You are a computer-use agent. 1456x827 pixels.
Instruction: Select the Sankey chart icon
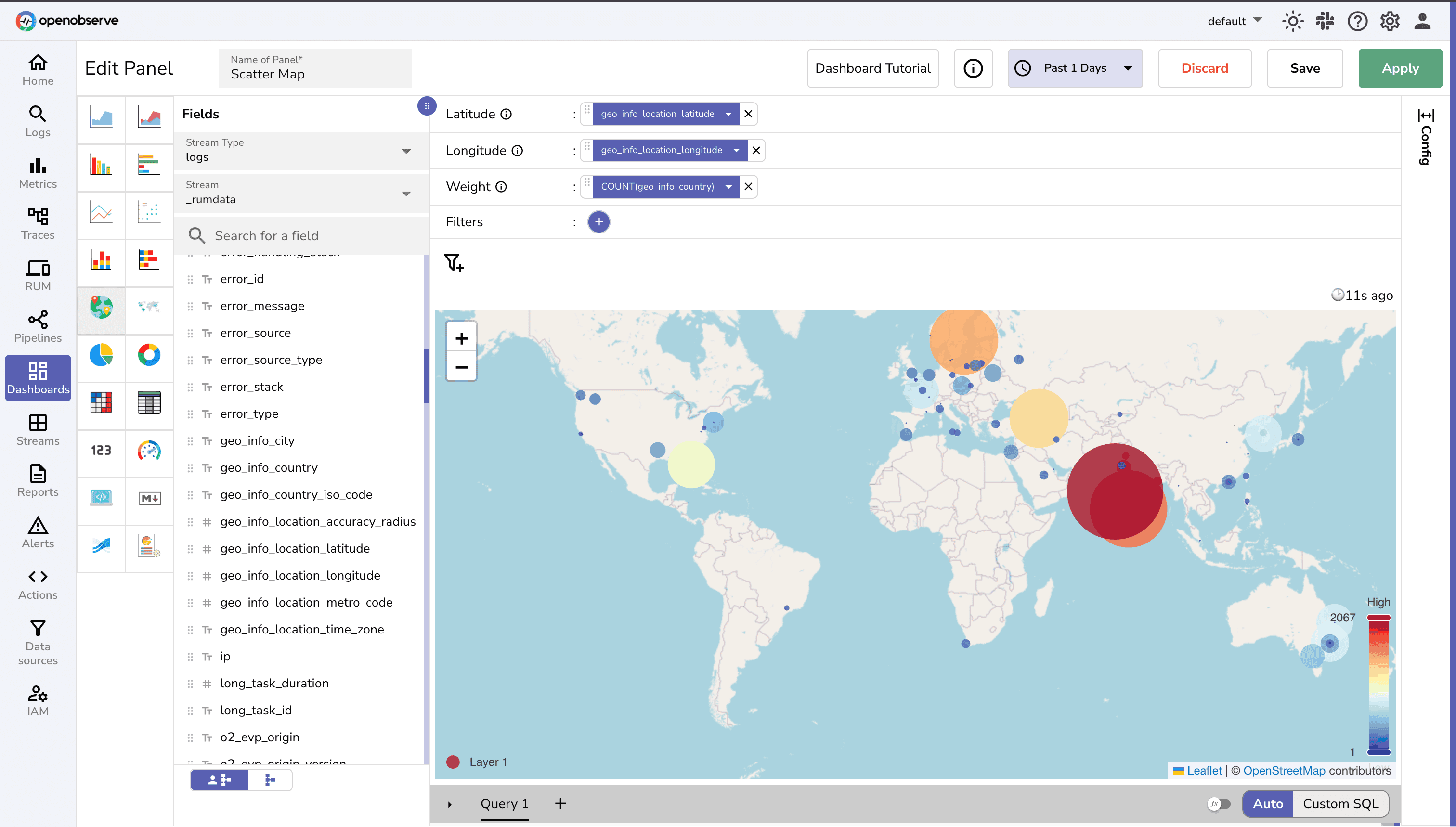(x=101, y=547)
